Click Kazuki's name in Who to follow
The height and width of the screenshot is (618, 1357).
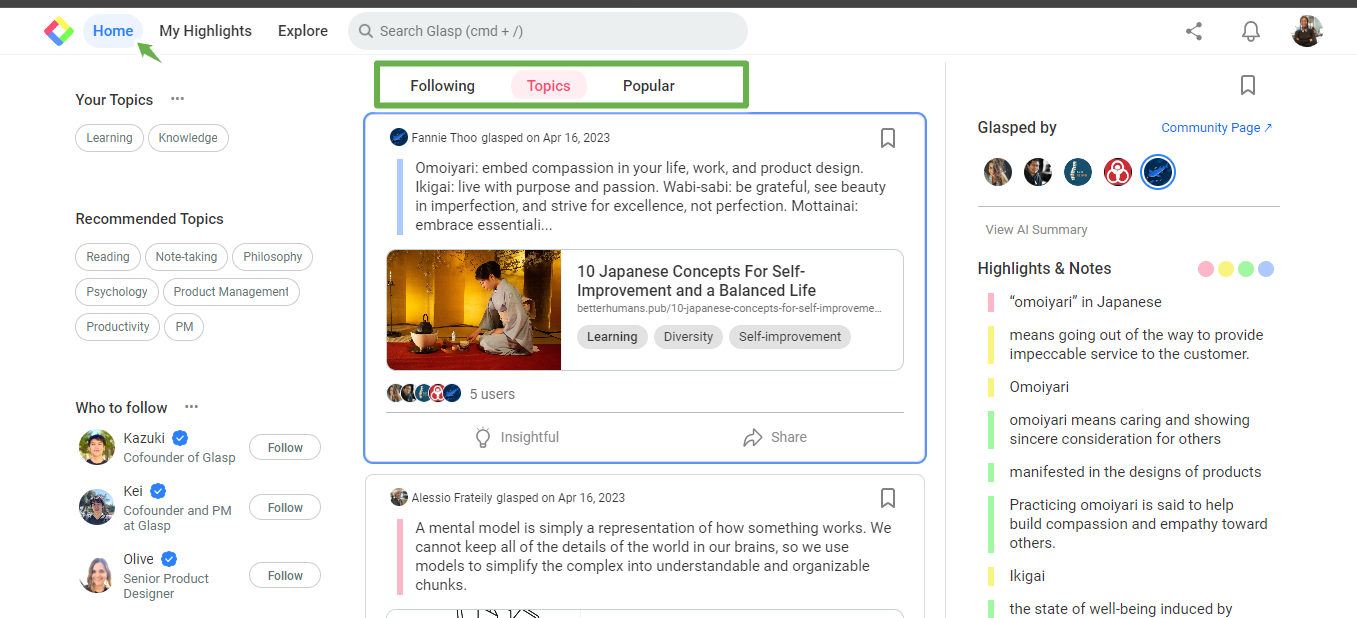coord(144,438)
